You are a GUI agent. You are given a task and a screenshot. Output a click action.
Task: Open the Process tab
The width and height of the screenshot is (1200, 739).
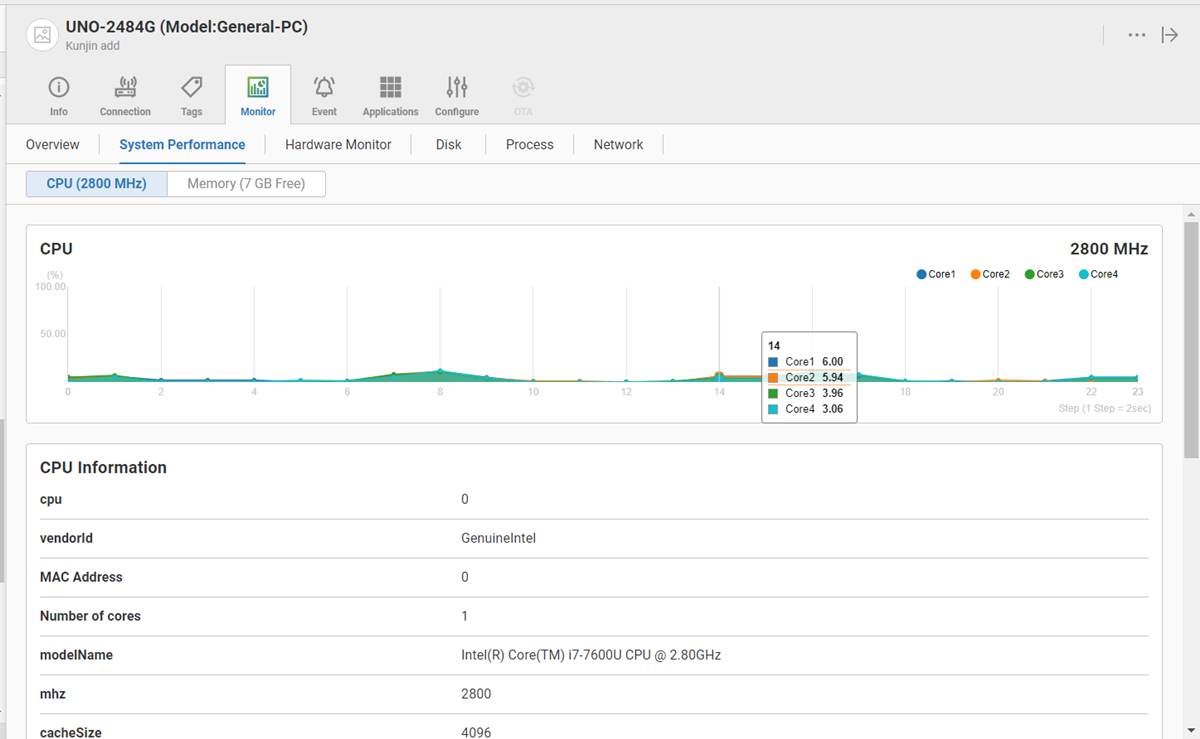point(529,145)
